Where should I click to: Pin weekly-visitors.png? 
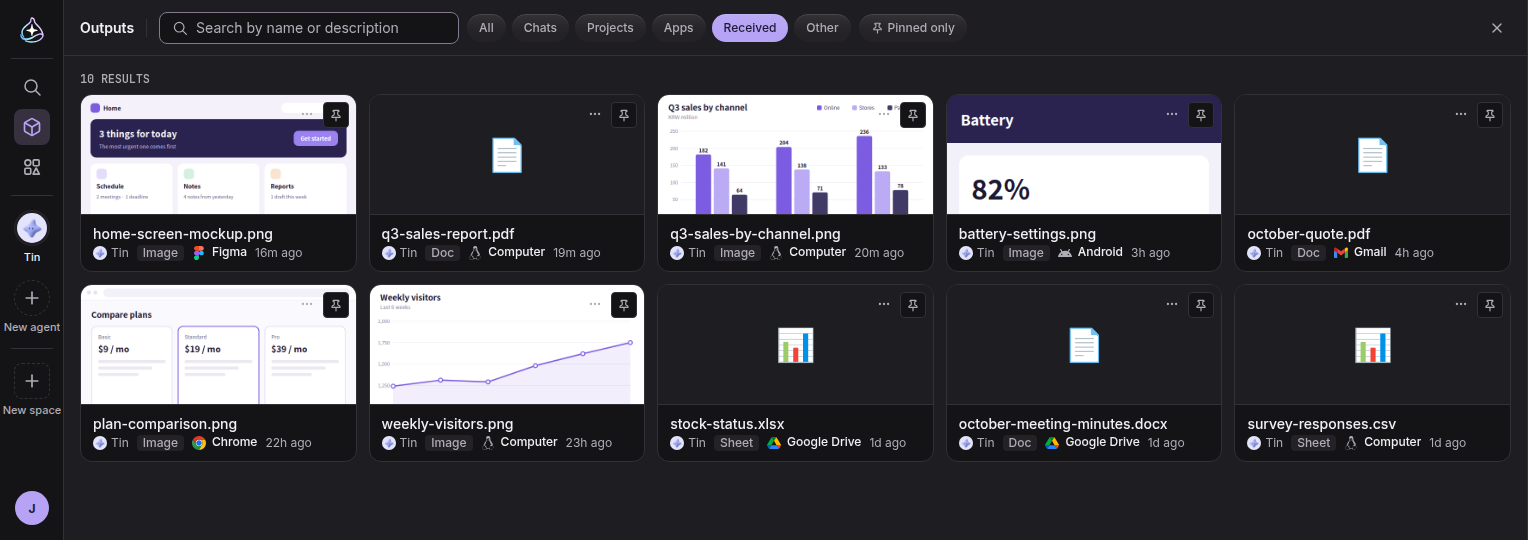pyautogui.click(x=624, y=305)
